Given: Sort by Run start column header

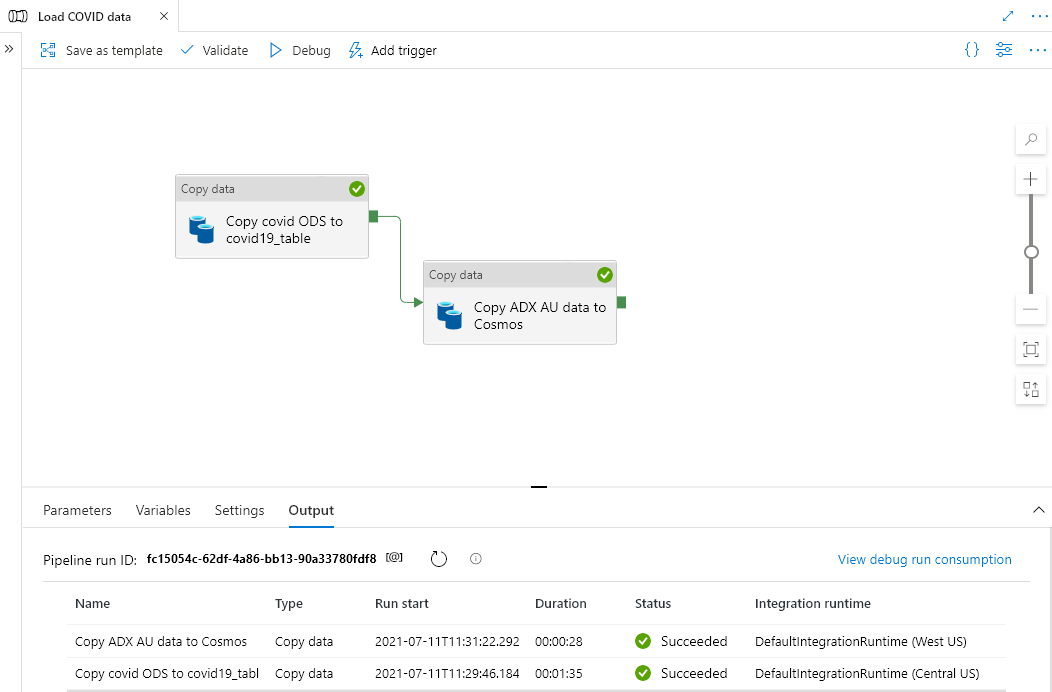Looking at the screenshot, I should 402,603.
